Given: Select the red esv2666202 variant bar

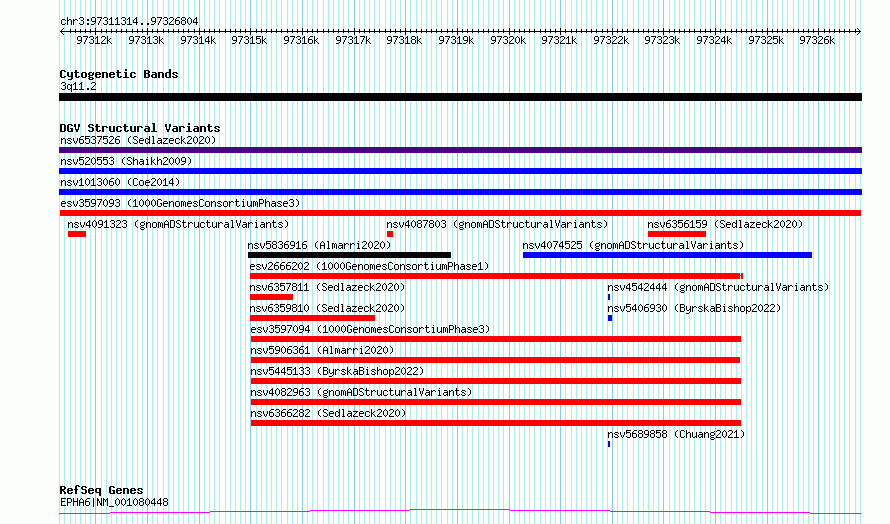Looking at the screenshot, I should coord(496,276).
